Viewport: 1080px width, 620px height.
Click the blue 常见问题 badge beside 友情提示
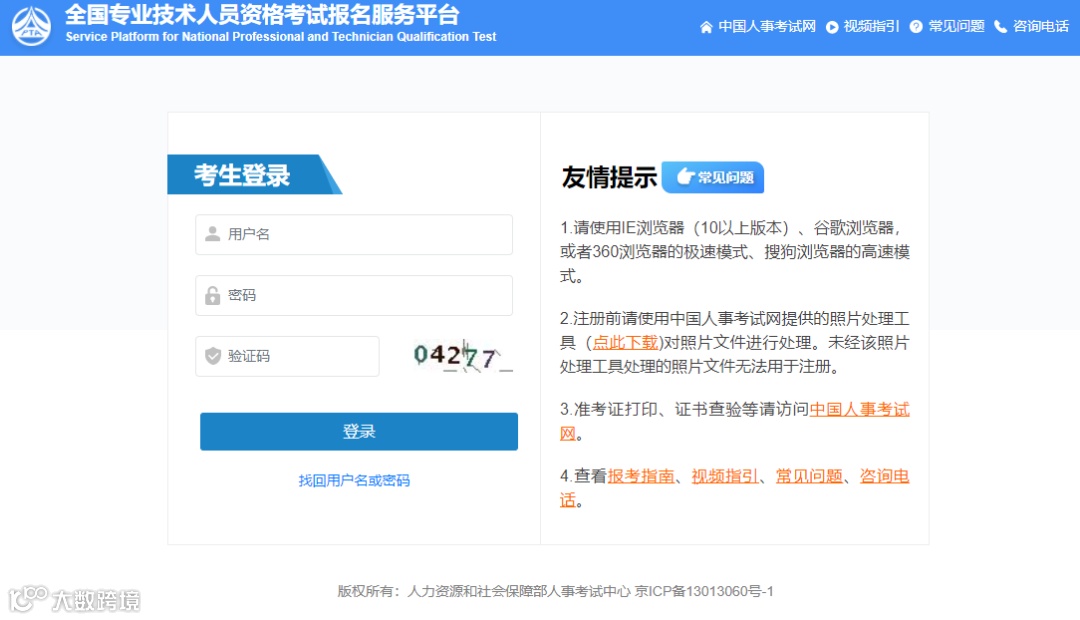(712, 177)
